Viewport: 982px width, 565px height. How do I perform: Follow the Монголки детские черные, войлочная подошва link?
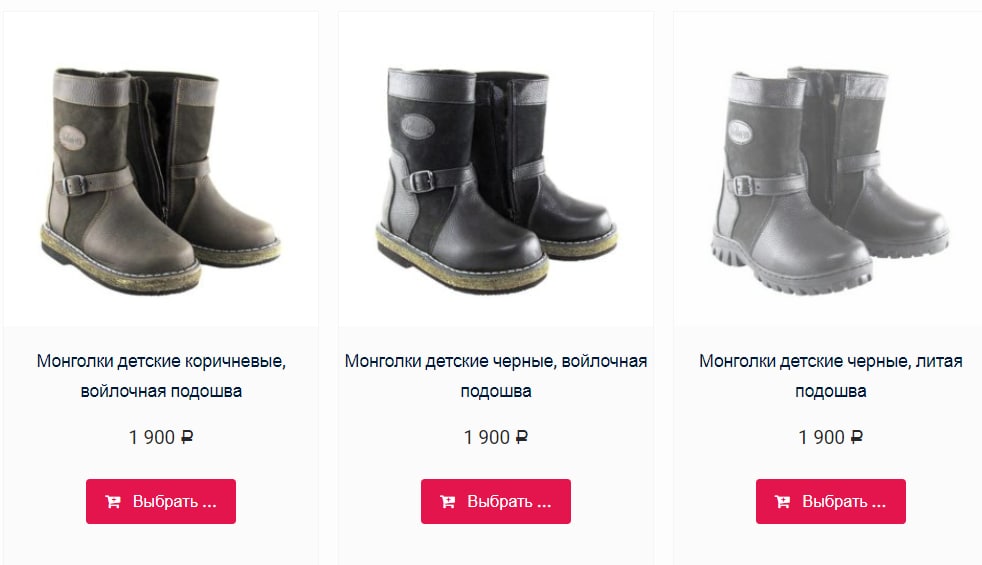coord(496,376)
